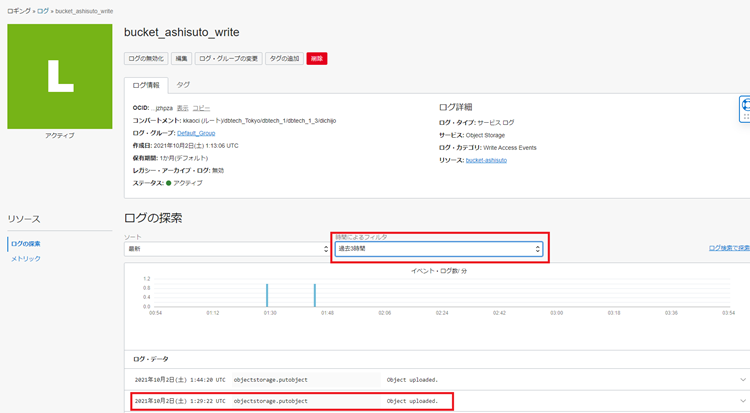
Task: Expand the 1:44:20 UTC log entry
Action: point(743,380)
